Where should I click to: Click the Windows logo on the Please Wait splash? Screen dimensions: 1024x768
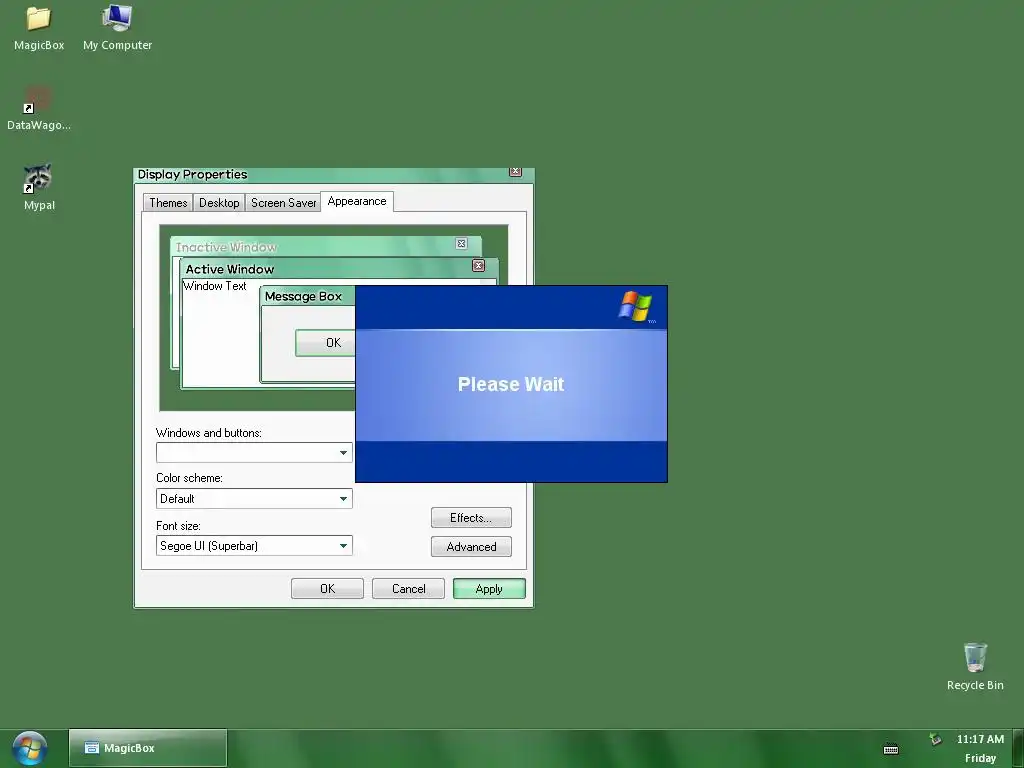[x=635, y=306]
